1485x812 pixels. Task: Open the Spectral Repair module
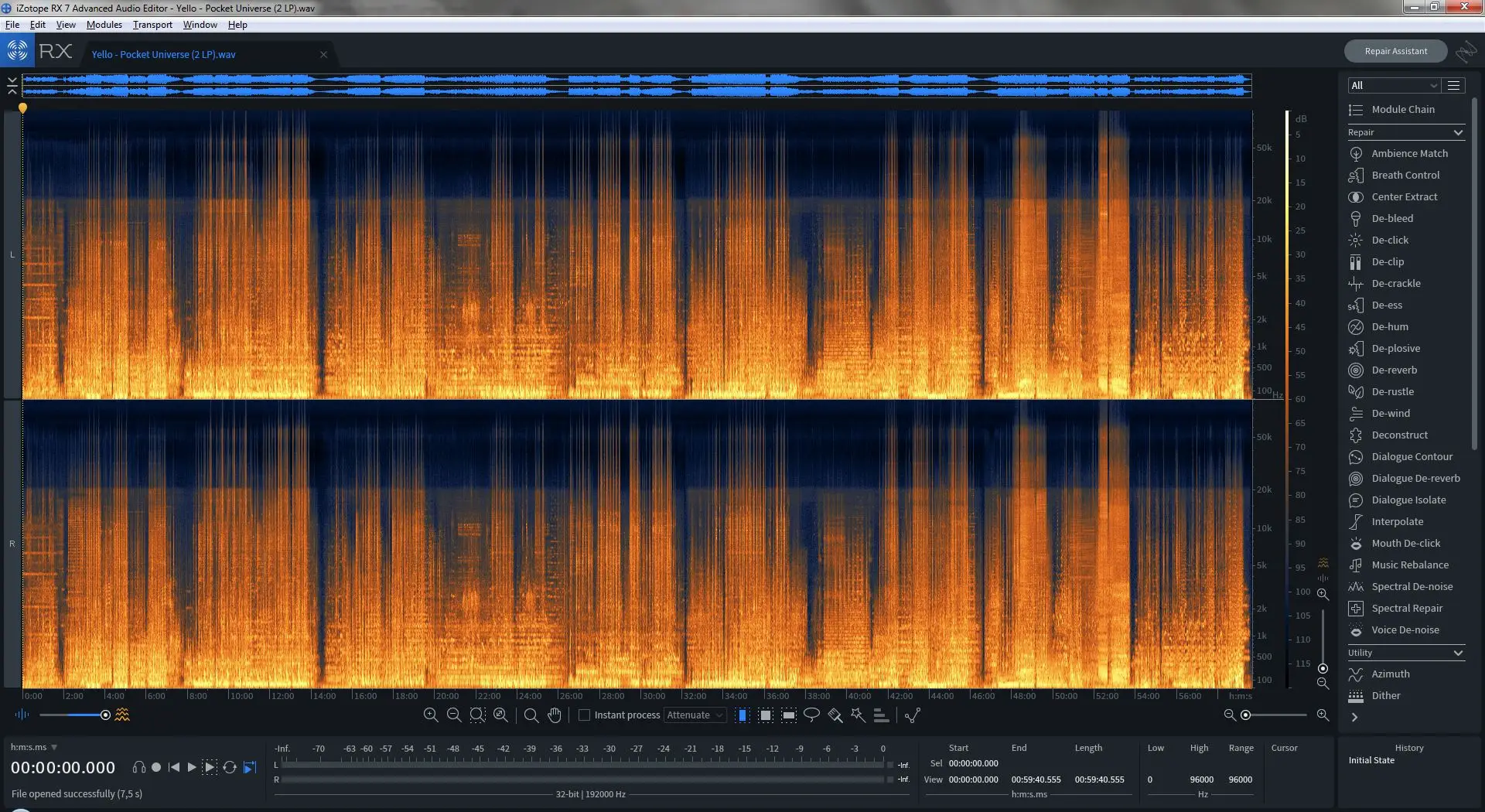(1406, 608)
